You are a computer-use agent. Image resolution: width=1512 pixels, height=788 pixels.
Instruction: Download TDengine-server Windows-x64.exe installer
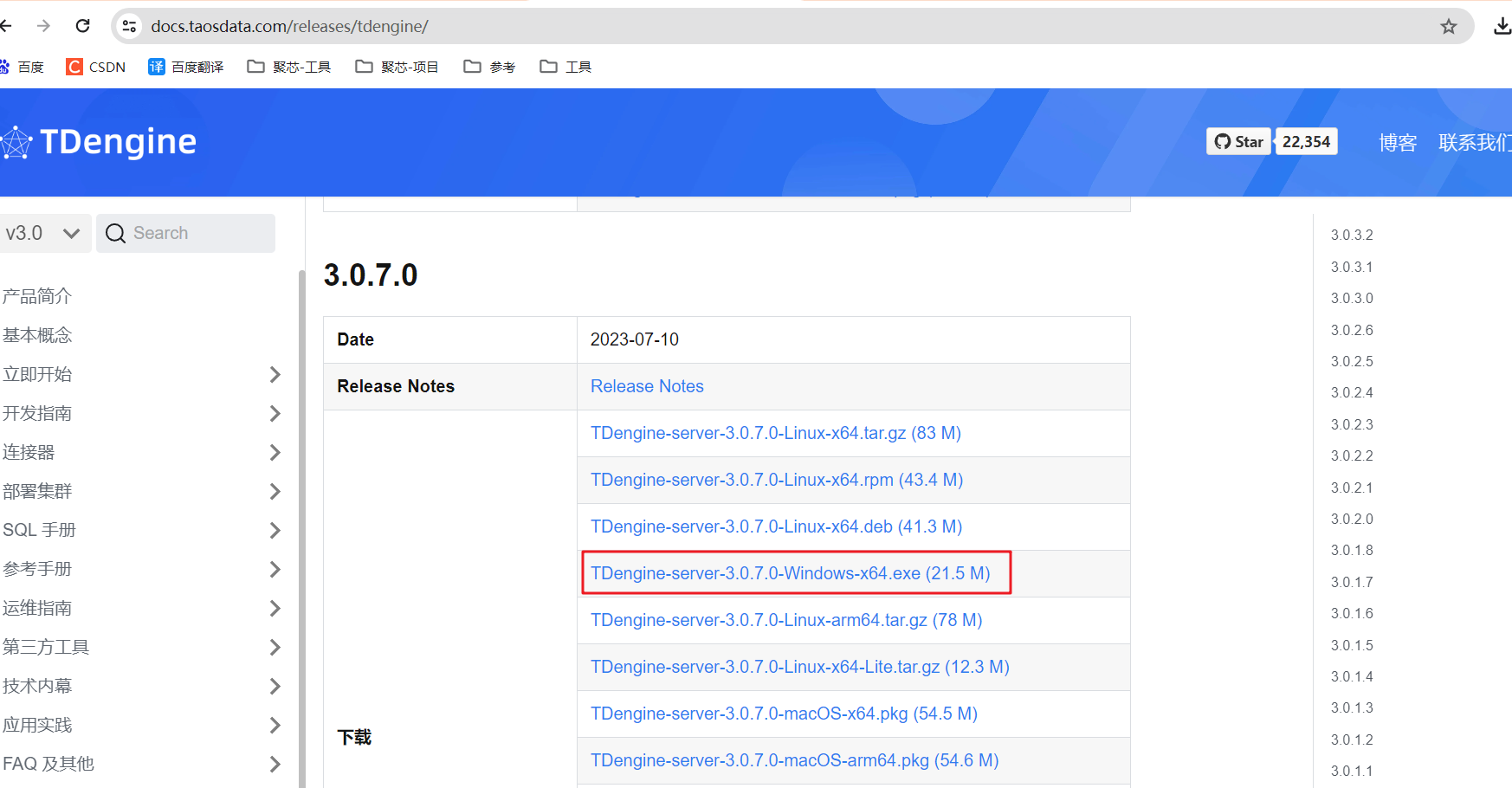[x=791, y=573]
